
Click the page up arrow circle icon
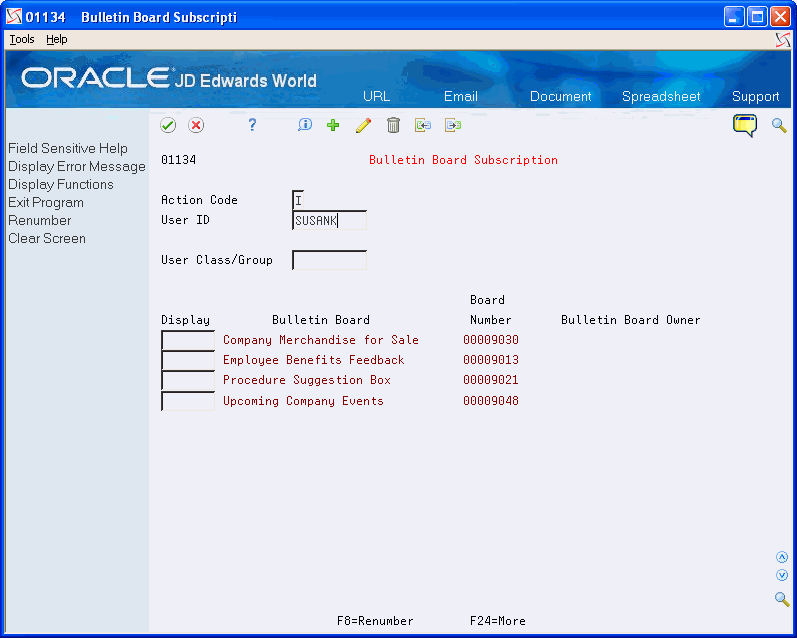click(782, 557)
